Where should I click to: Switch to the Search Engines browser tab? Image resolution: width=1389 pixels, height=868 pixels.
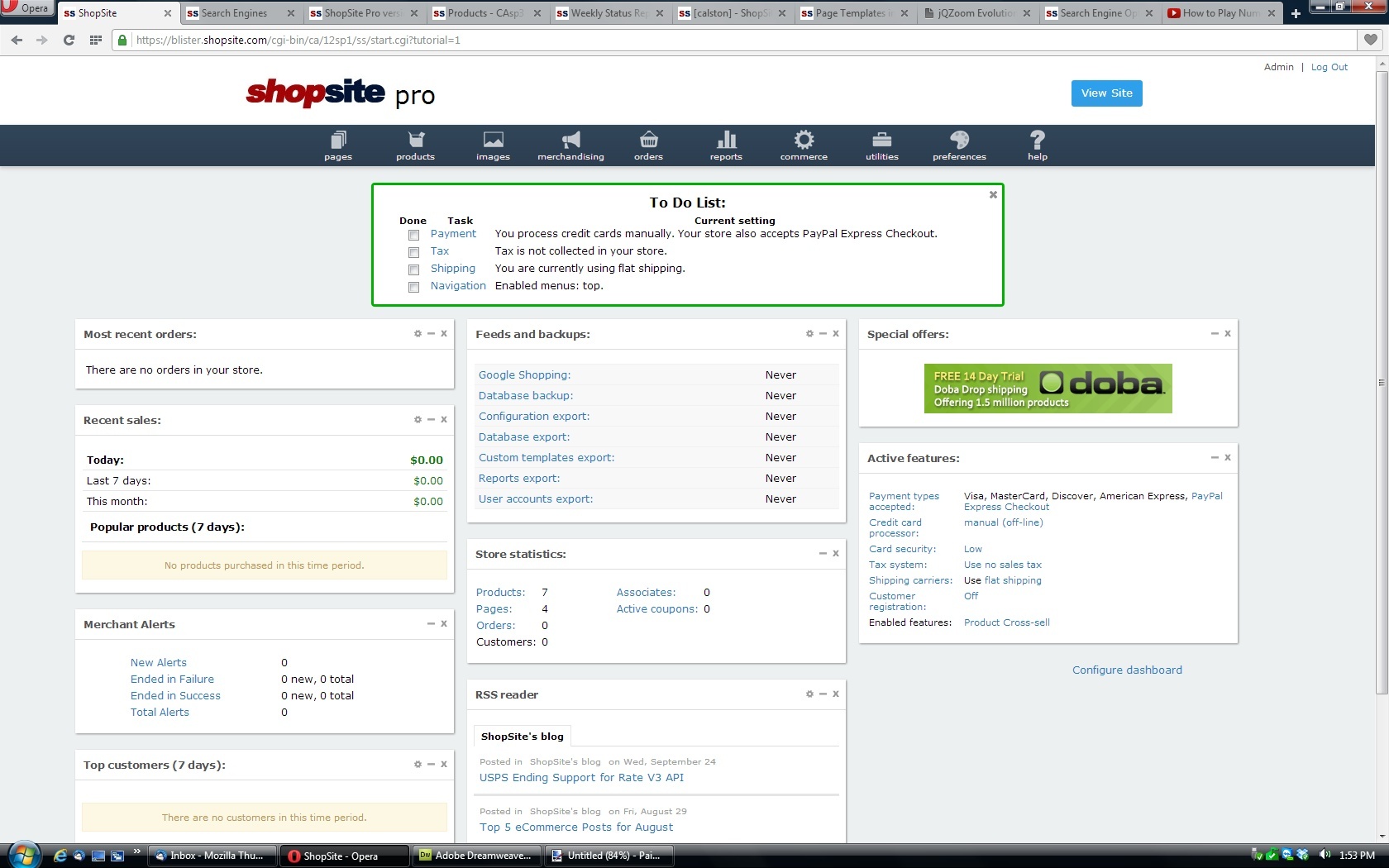click(234, 13)
